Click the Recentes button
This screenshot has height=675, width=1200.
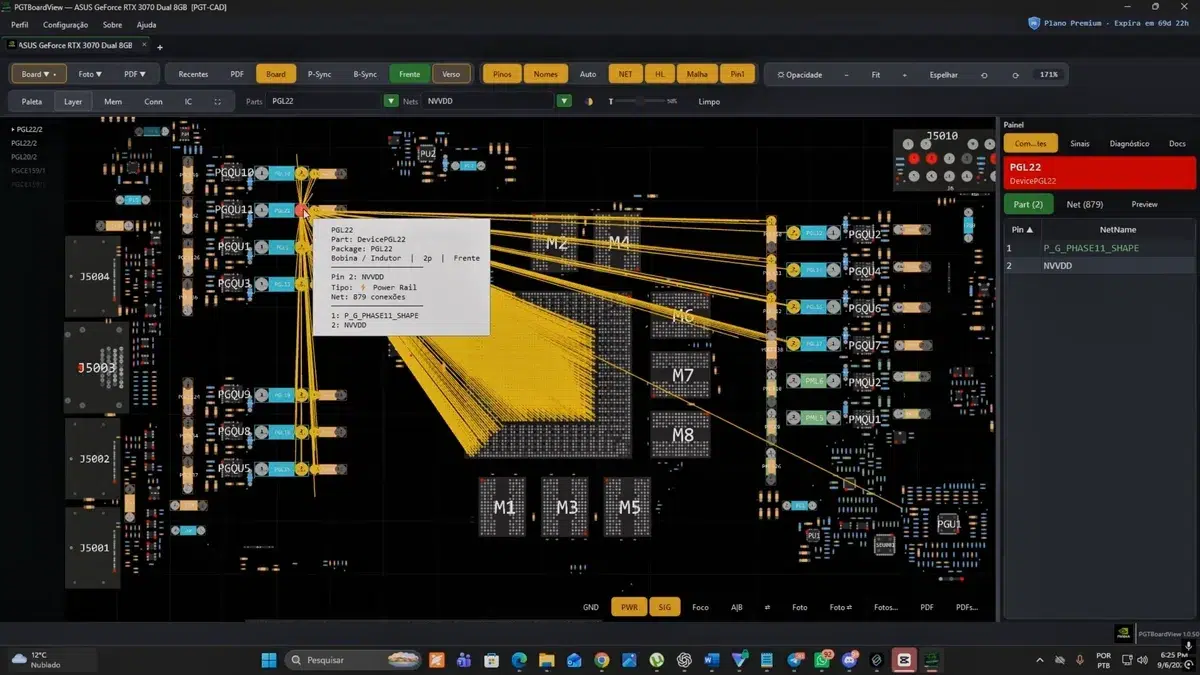[193, 74]
